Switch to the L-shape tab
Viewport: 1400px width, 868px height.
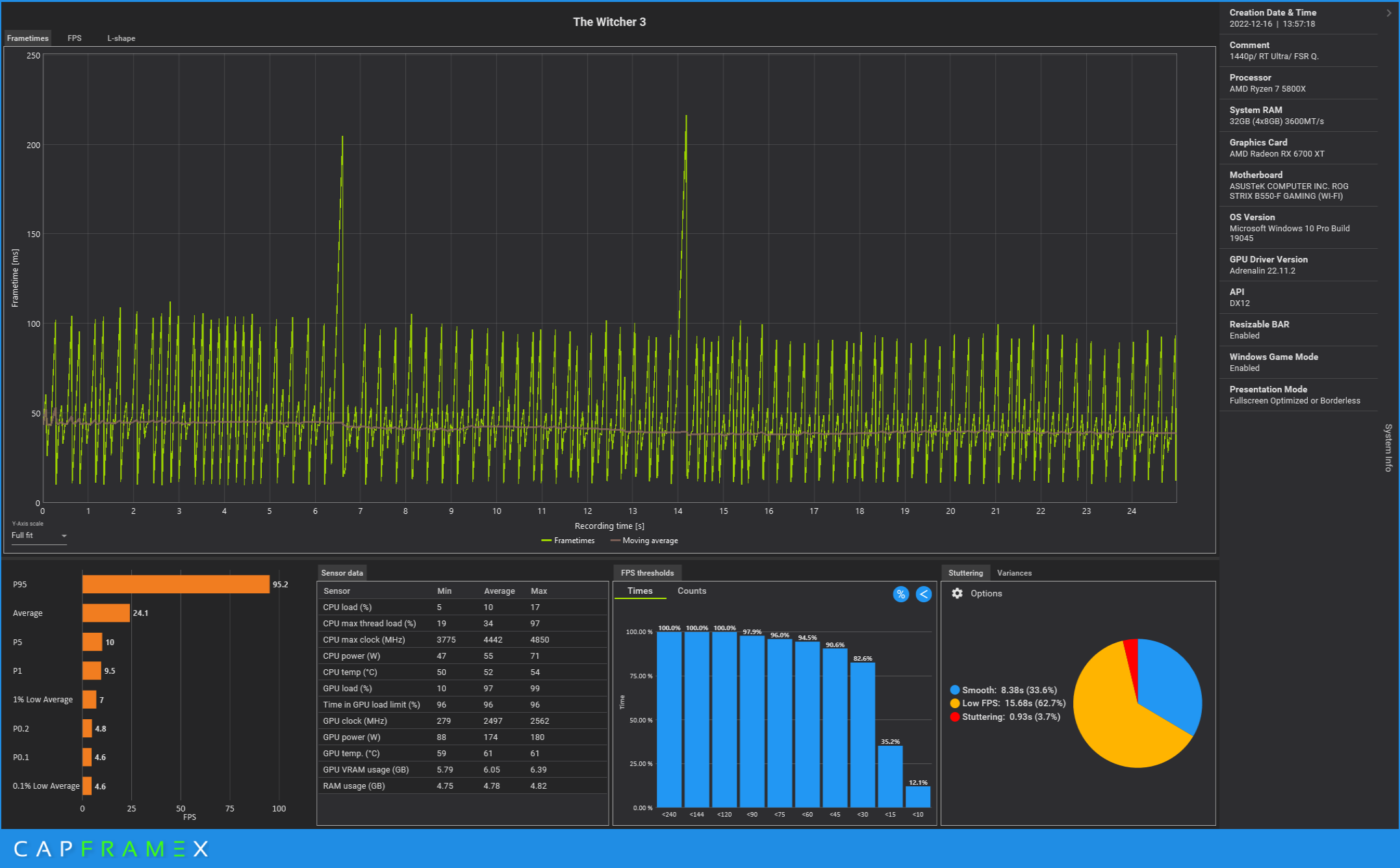coord(121,38)
